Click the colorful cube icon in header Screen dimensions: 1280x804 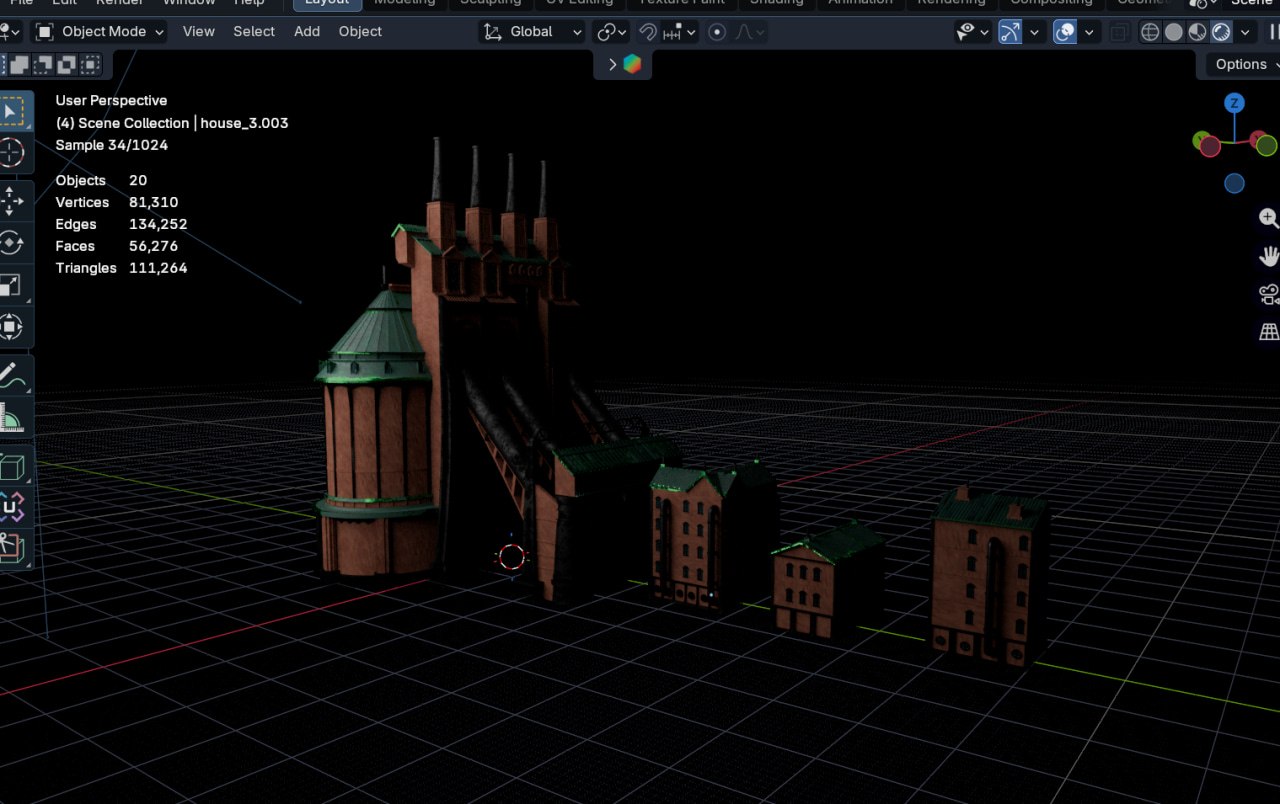point(632,64)
